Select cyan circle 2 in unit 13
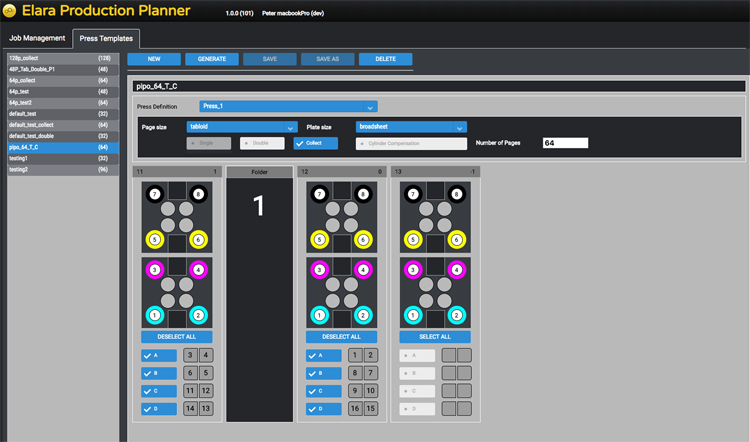 (456, 315)
